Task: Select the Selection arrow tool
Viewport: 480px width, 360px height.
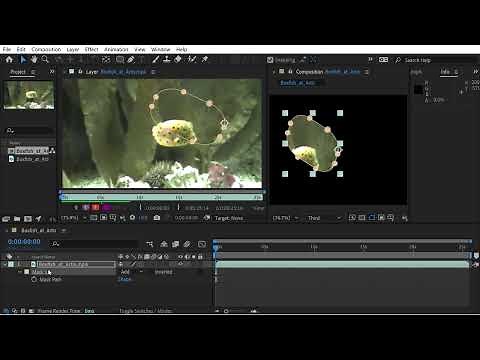Action: (x=23, y=60)
